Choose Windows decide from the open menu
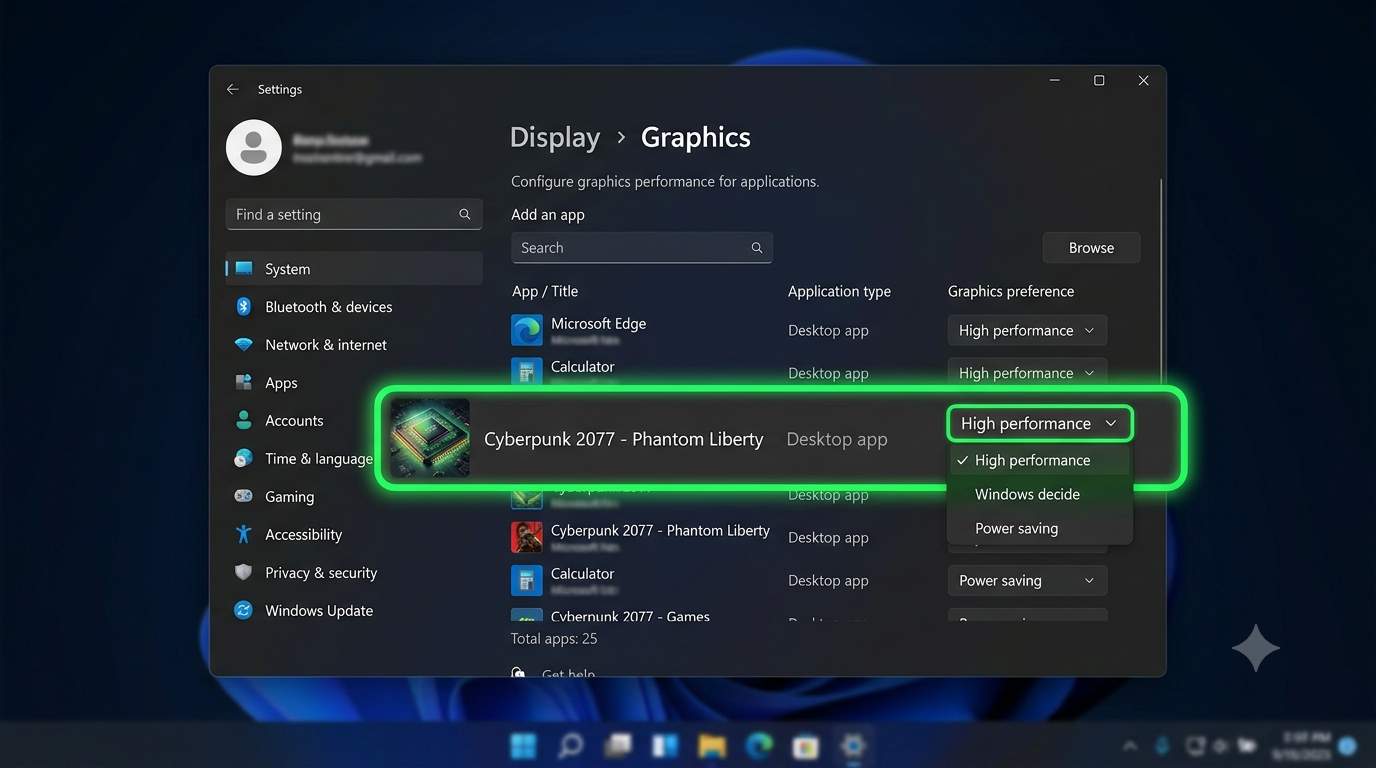Screen dimensions: 1376x768 [1039, 494]
